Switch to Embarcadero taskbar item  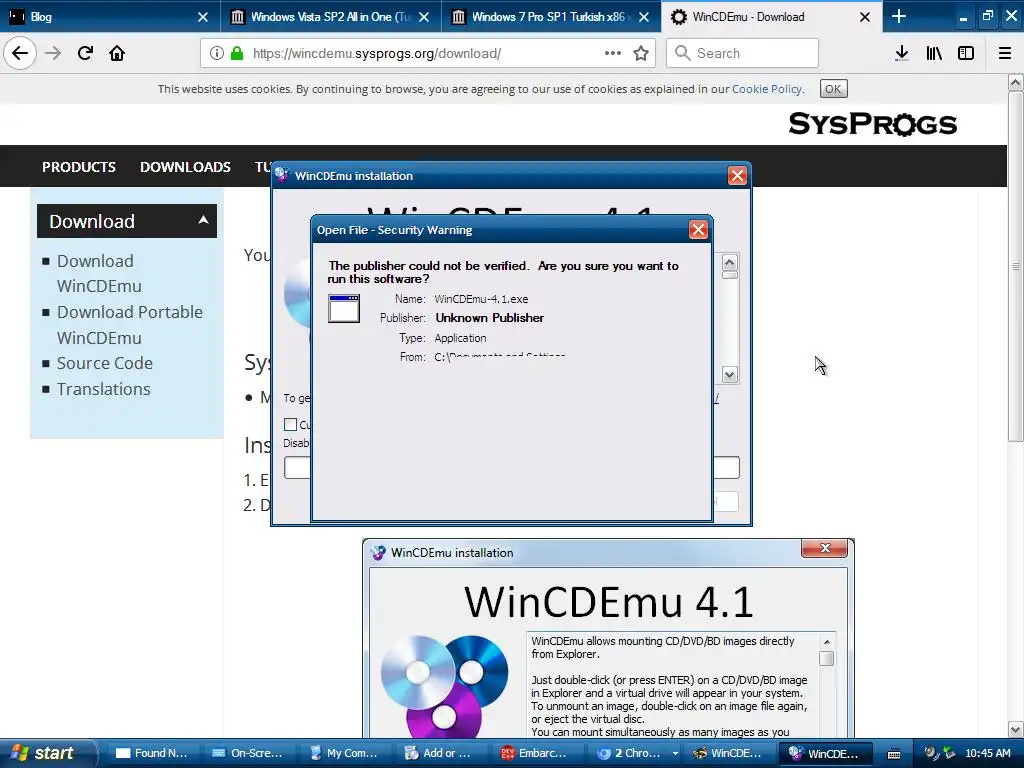[536, 753]
